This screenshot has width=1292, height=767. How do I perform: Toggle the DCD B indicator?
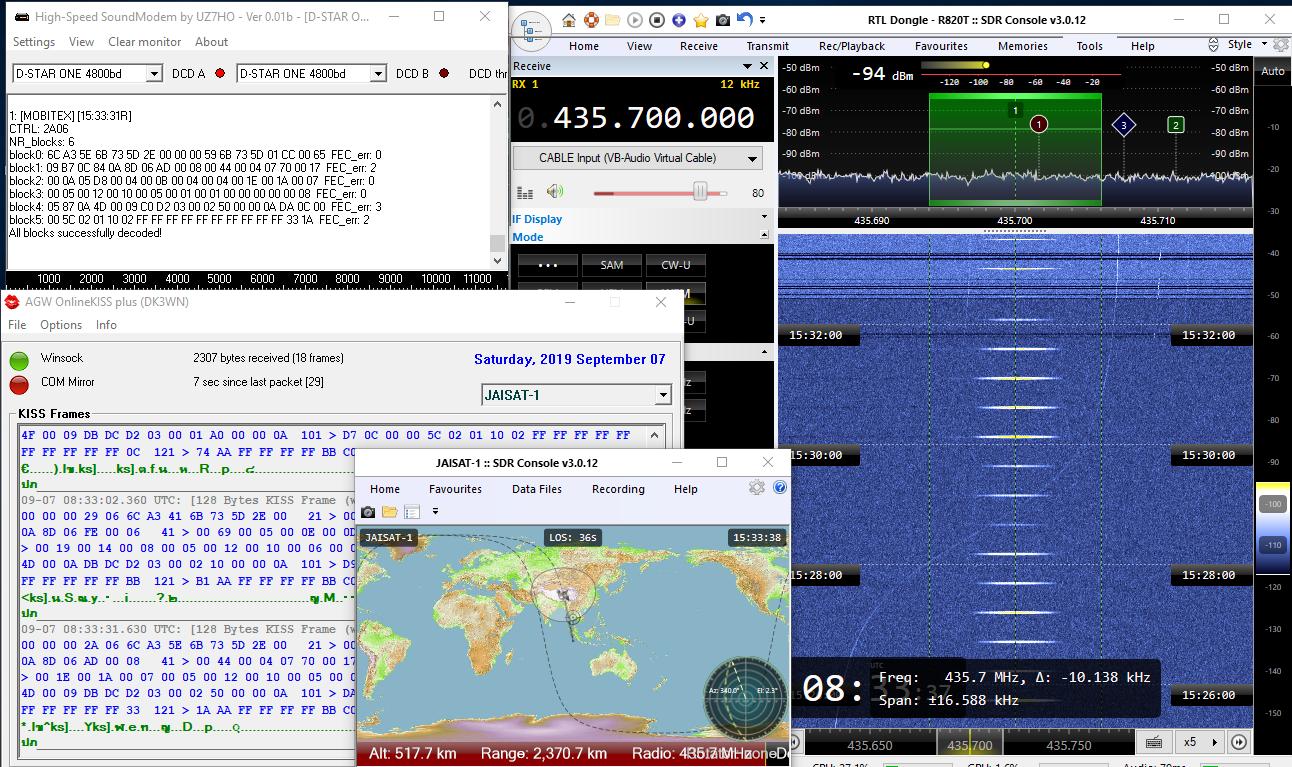(444, 73)
